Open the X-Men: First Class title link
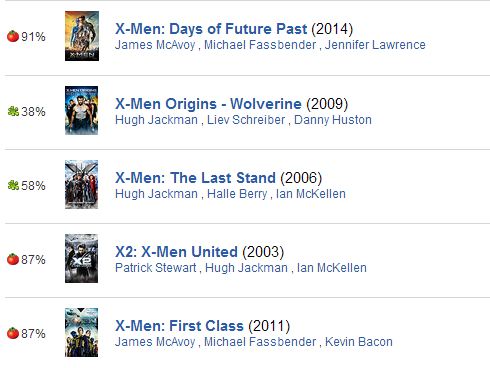490x368 pixels. point(179,326)
